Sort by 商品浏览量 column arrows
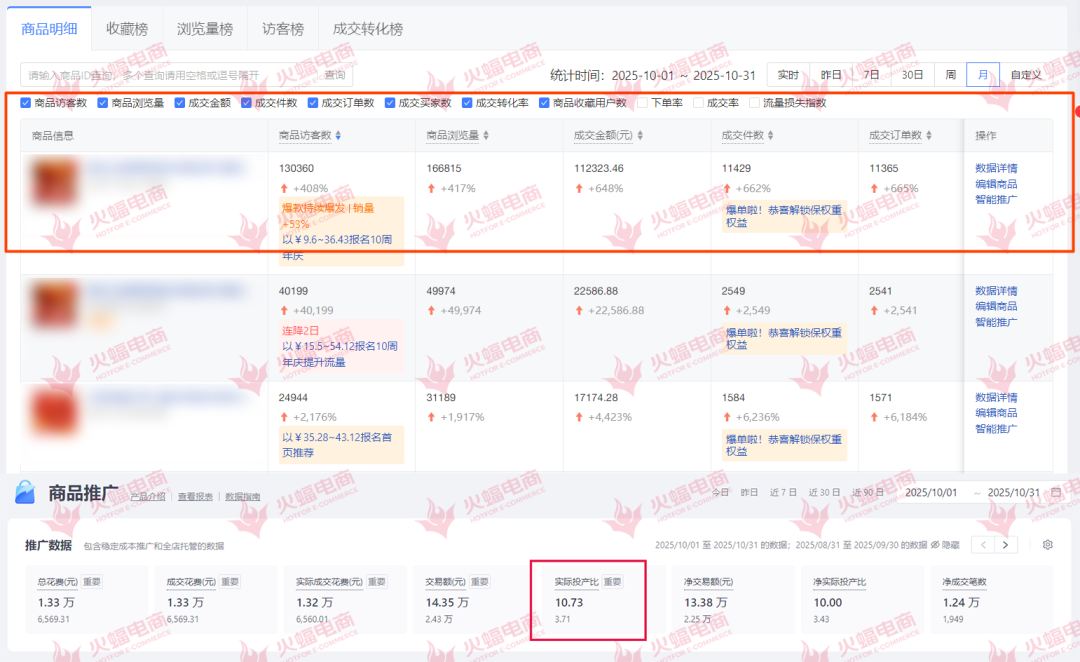Viewport: 1080px width, 662px height. pos(486,136)
